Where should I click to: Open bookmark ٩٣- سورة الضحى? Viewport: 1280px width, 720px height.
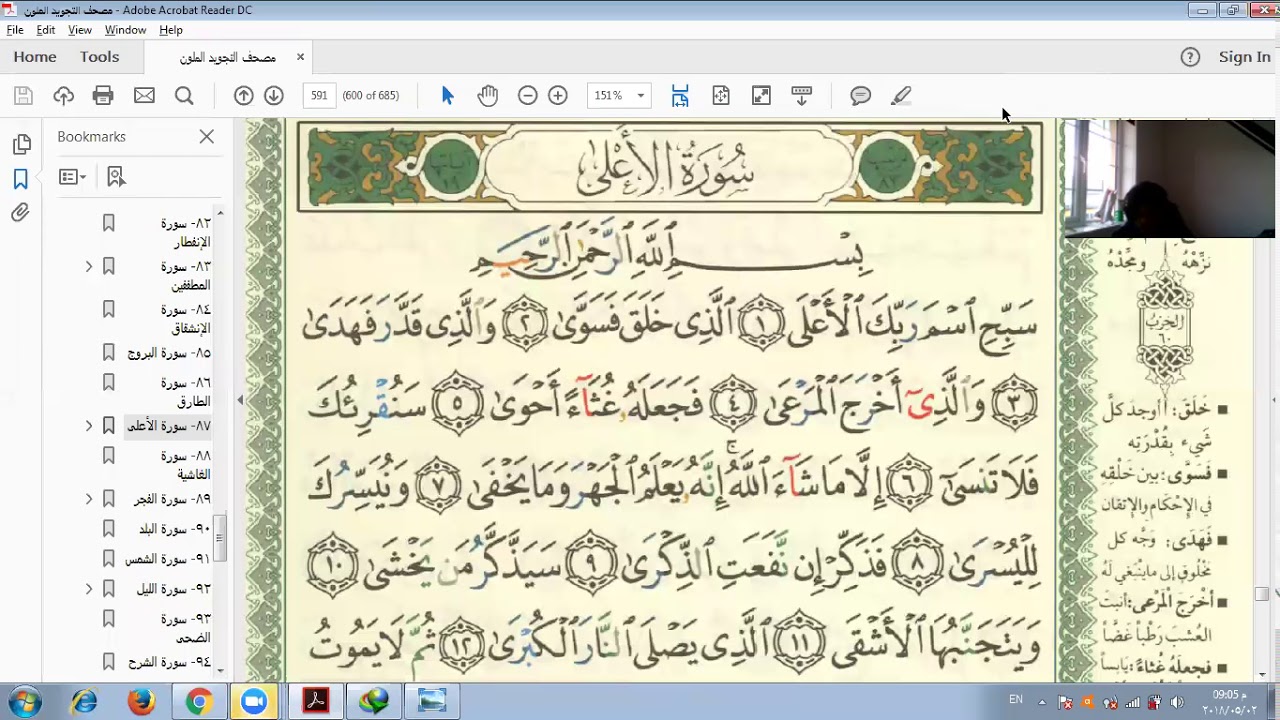click(186, 629)
